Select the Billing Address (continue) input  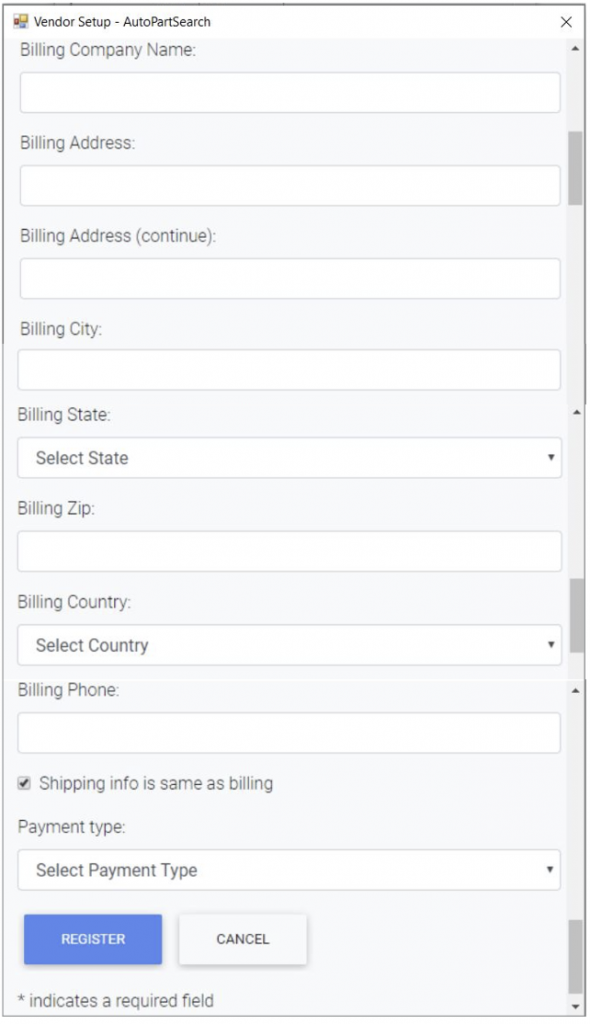pos(290,279)
